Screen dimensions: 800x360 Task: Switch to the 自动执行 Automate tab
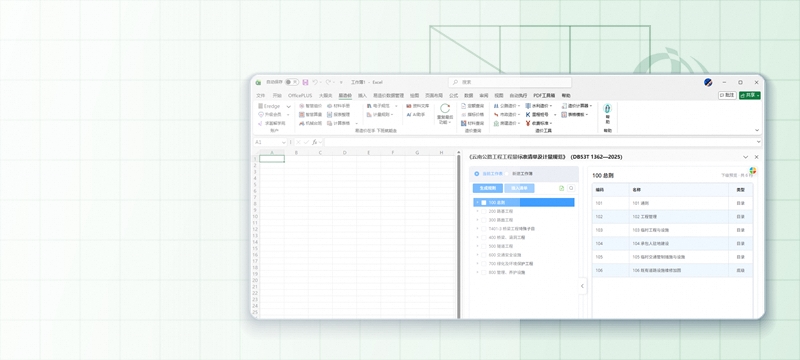point(518,95)
